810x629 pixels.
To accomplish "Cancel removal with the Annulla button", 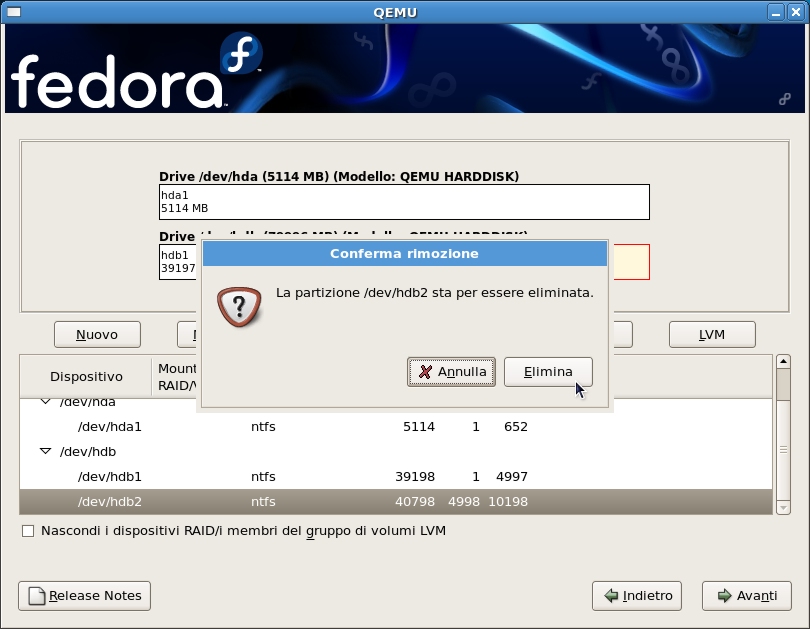I will click(451, 372).
